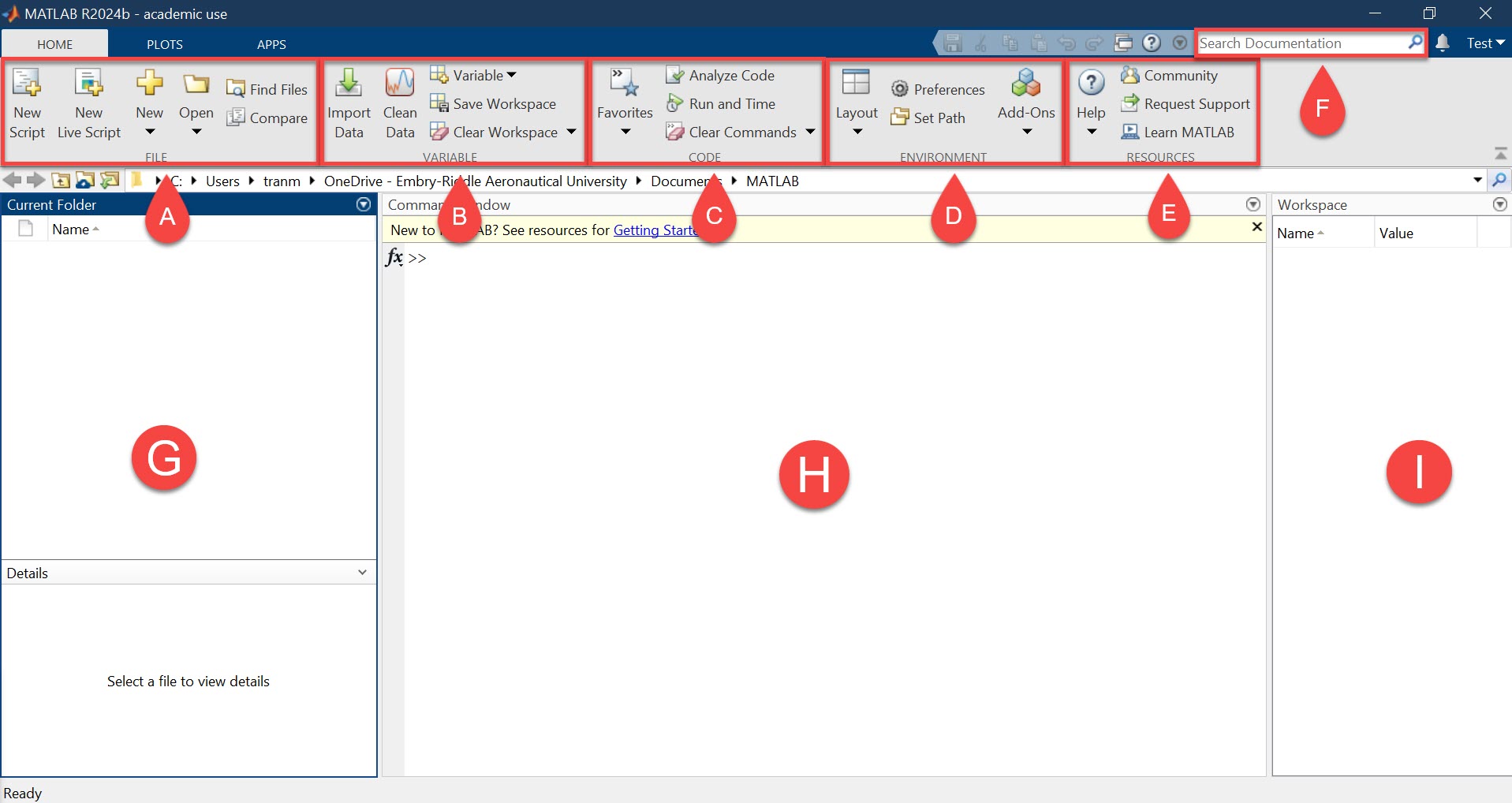Minimize the toolstrip with the collapse arrow
Image resolution: width=1512 pixels, height=803 pixels.
tap(1501, 153)
